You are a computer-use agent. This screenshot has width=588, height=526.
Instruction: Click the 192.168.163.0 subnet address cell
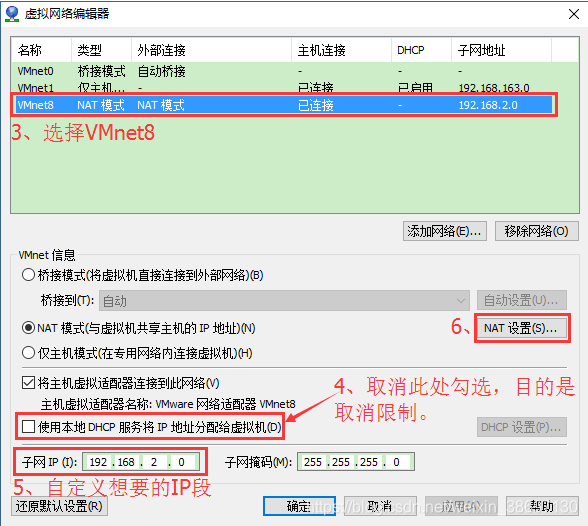click(494, 88)
